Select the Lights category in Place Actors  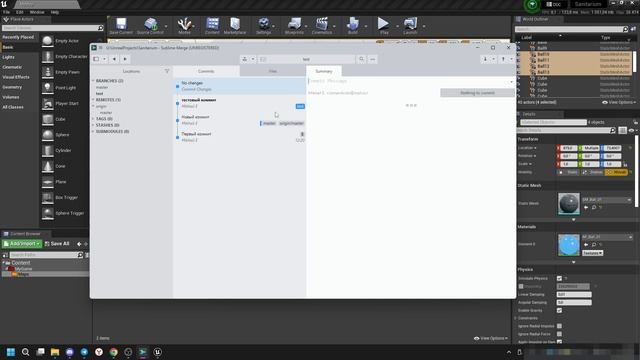[9, 57]
